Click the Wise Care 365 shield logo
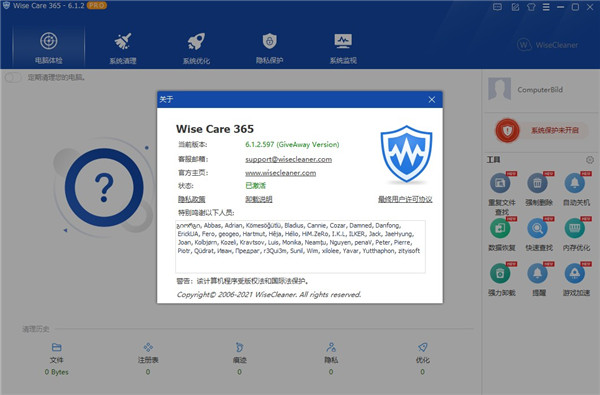This screenshot has width=600, height=395. (x=406, y=154)
